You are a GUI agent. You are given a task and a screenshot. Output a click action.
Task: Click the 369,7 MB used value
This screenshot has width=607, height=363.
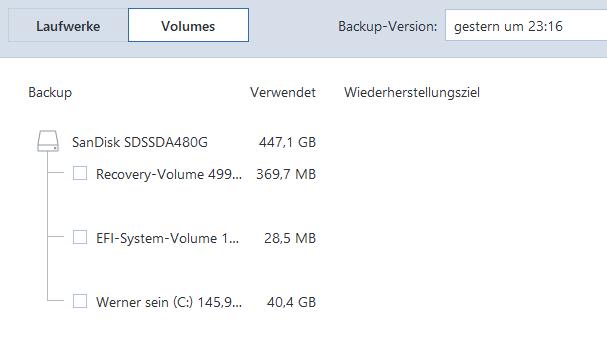(286, 174)
